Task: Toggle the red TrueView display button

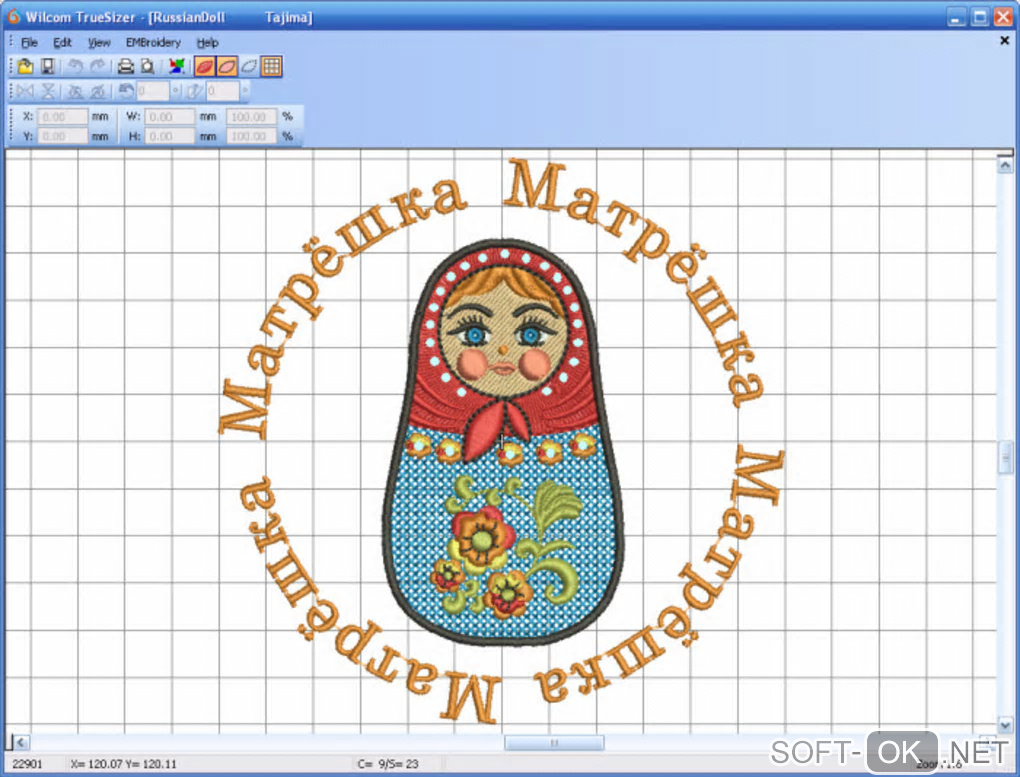Action: [204, 67]
